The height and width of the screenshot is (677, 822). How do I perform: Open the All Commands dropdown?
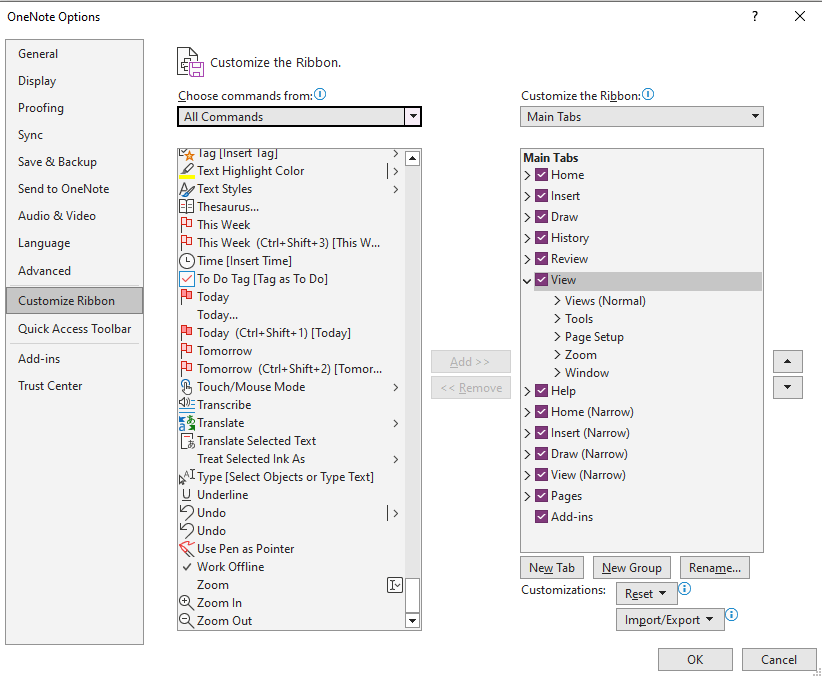(413, 116)
